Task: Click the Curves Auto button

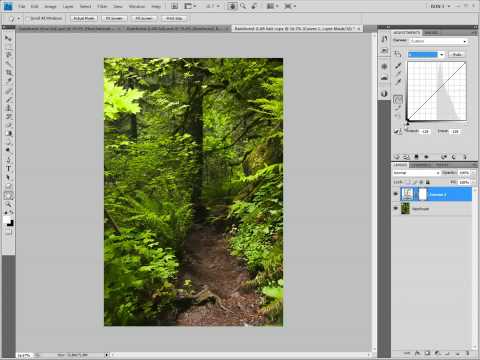Action: (457, 54)
